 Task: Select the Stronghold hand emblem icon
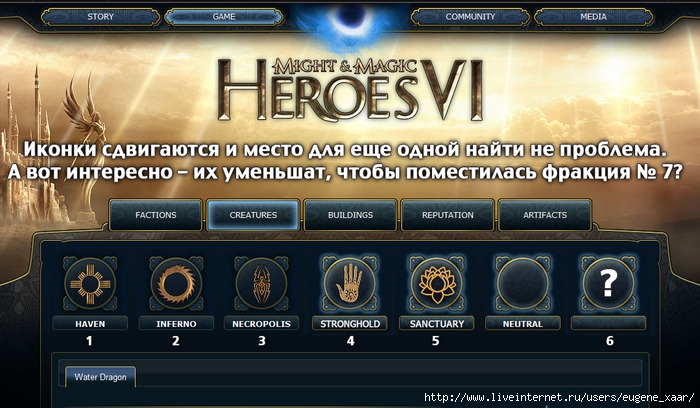pos(350,283)
